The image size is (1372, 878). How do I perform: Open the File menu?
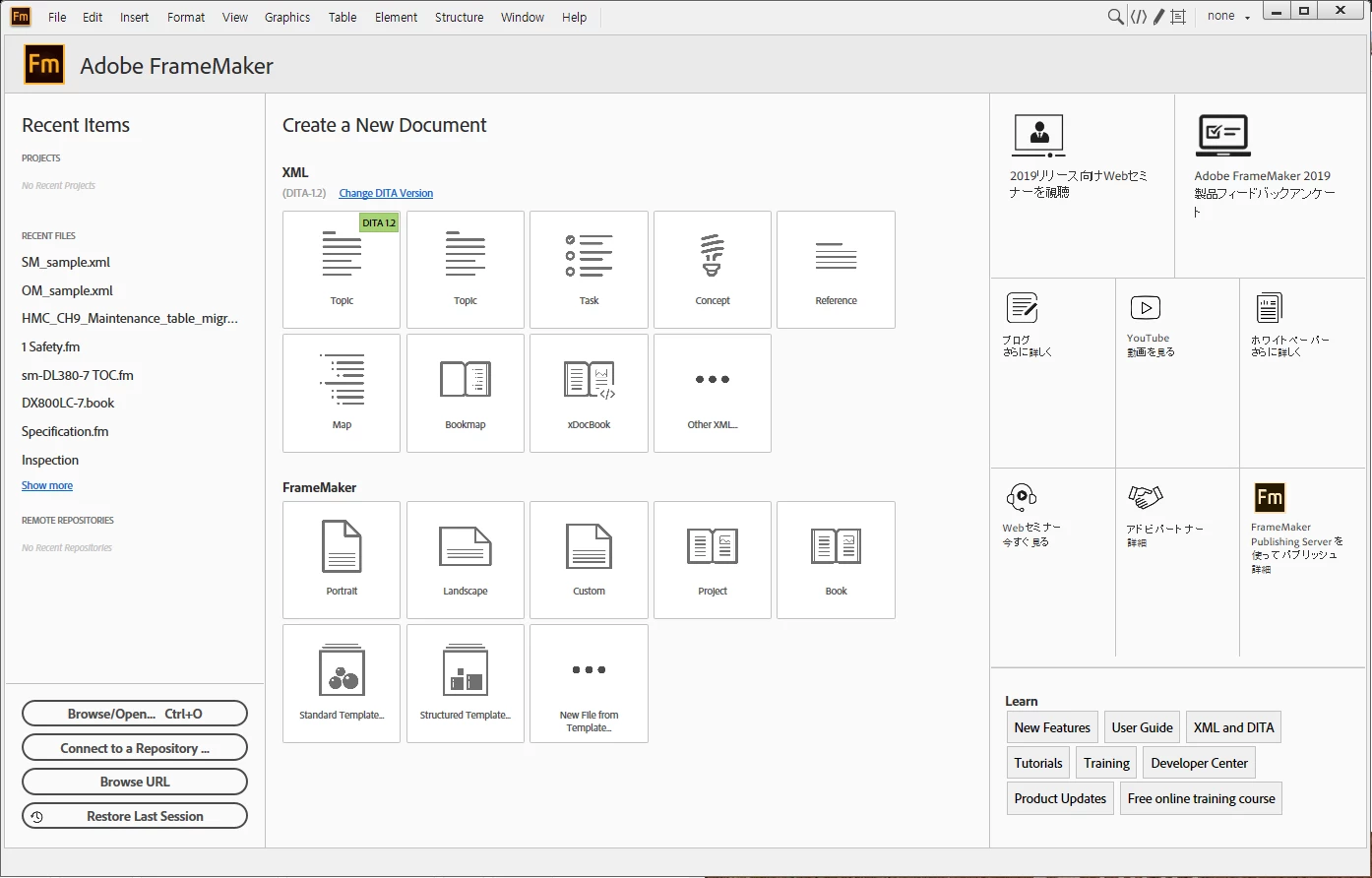[x=57, y=17]
